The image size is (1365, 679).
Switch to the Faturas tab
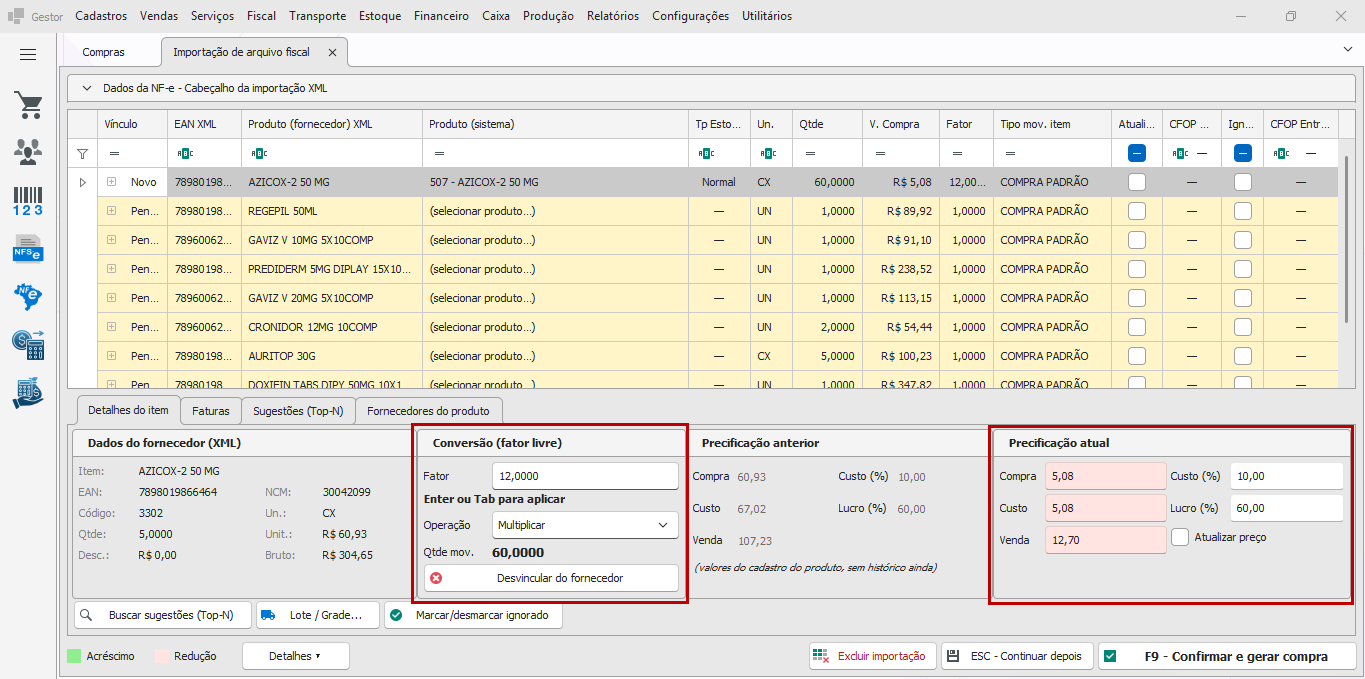tap(211, 410)
